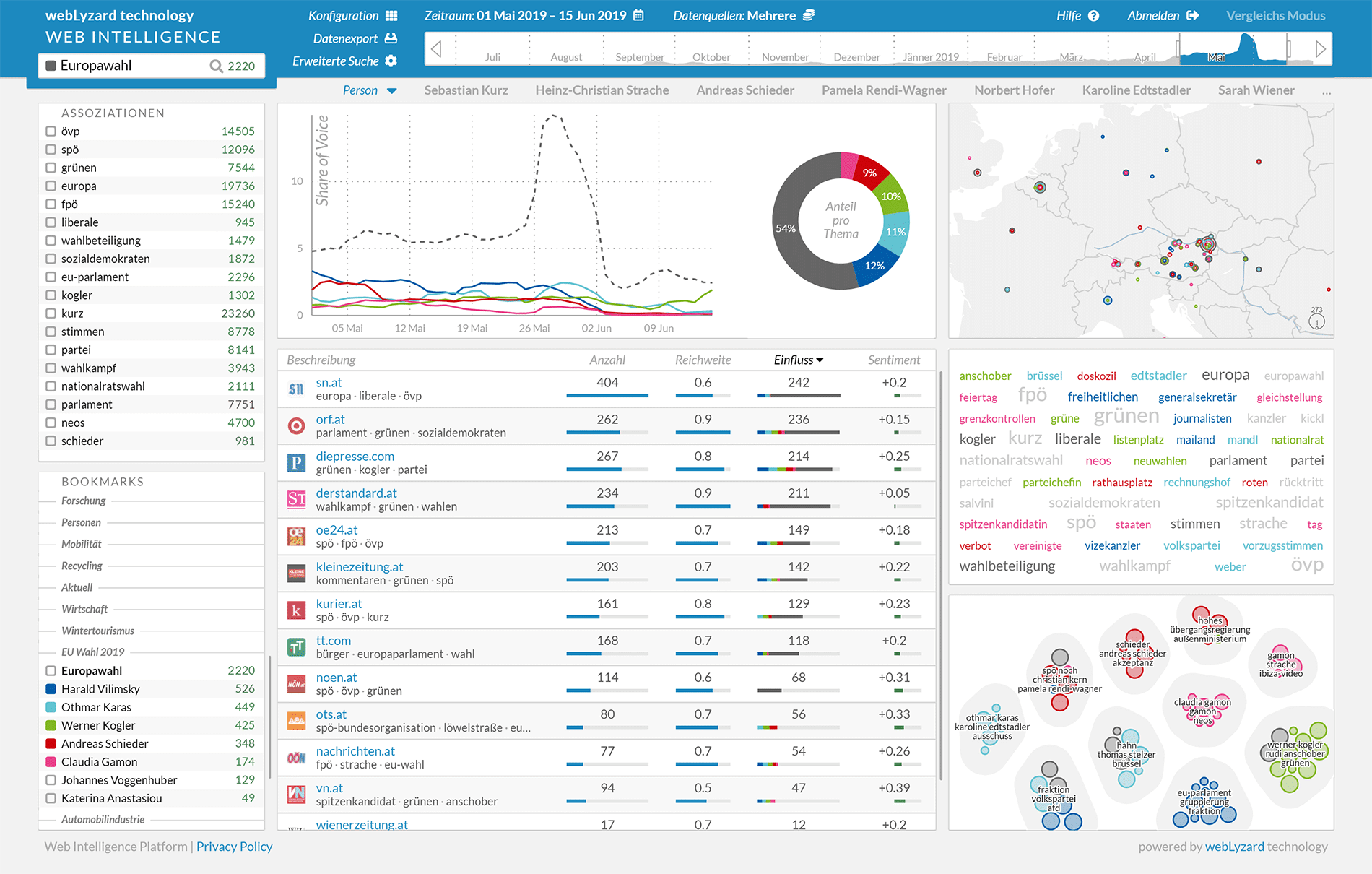Viewport: 1372px width, 874px height.
Task: Check the Europawahl bookmark checkbox
Action: (51, 671)
